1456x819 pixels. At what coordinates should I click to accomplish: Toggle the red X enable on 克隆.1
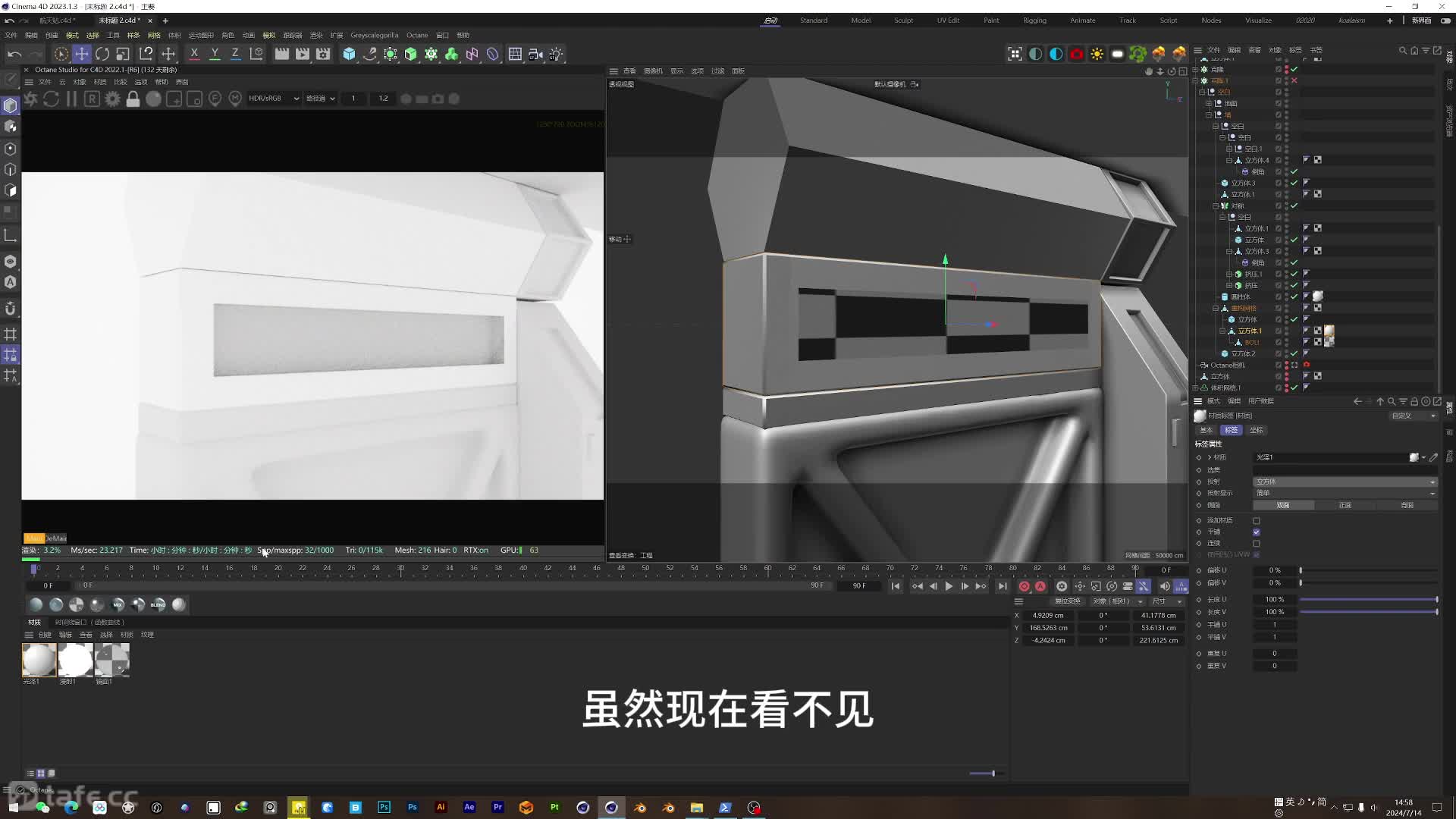tap(1294, 80)
